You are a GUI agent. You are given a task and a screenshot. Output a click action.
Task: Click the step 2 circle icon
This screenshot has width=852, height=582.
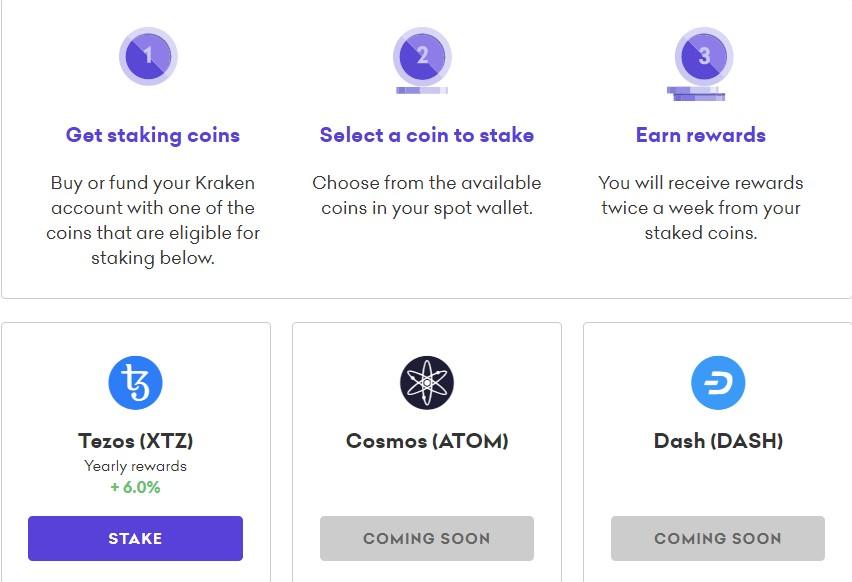point(422,57)
